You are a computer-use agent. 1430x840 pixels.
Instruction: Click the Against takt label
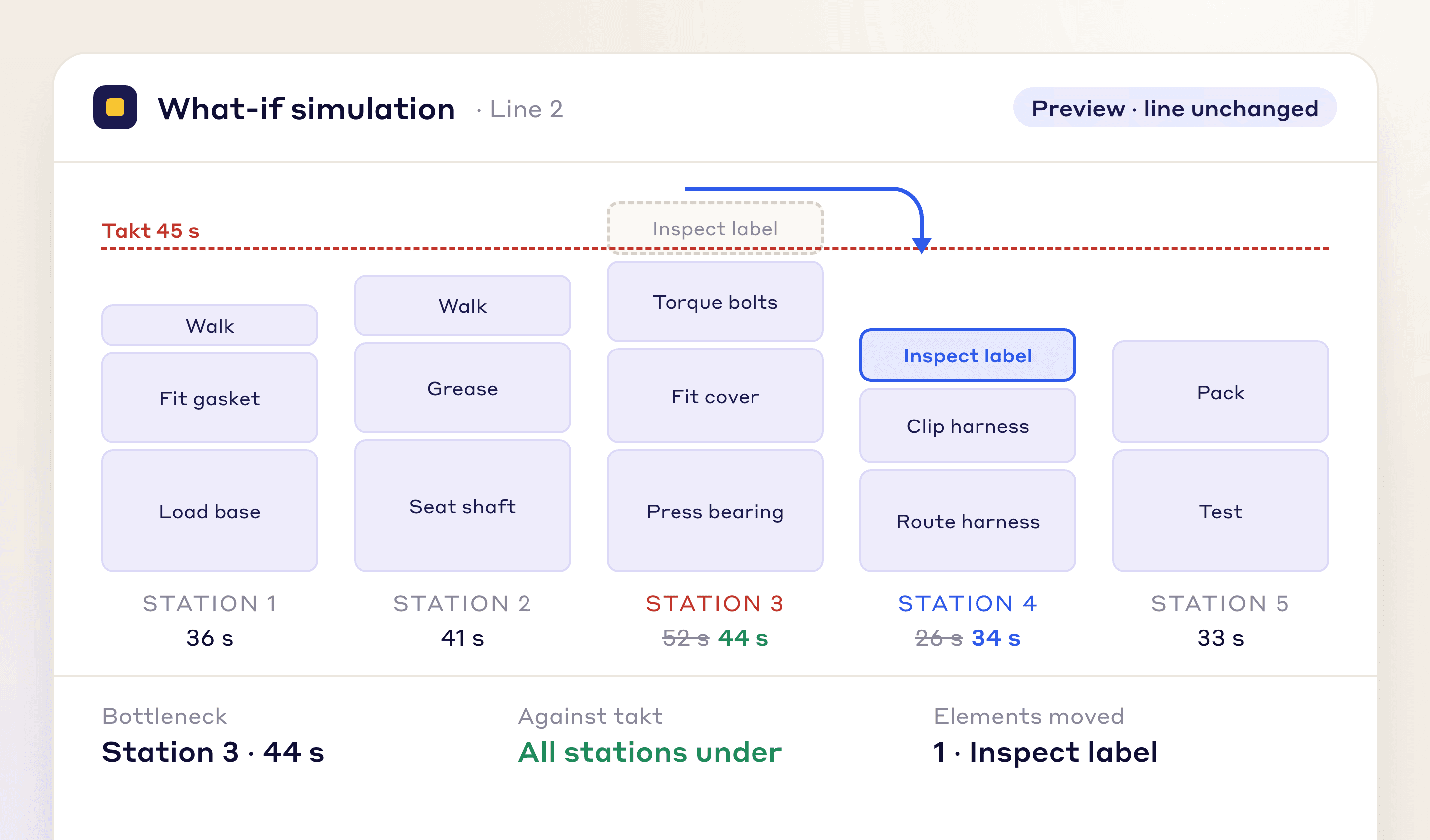[590, 716]
